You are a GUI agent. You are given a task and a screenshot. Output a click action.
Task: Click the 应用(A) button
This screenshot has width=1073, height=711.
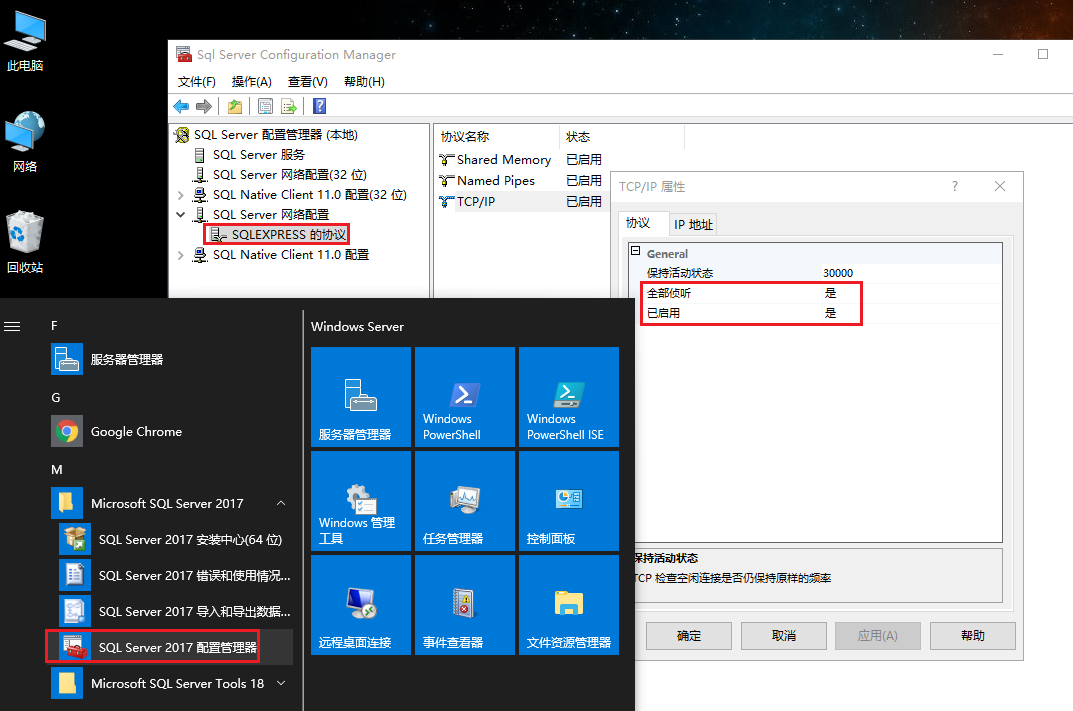tap(877, 635)
